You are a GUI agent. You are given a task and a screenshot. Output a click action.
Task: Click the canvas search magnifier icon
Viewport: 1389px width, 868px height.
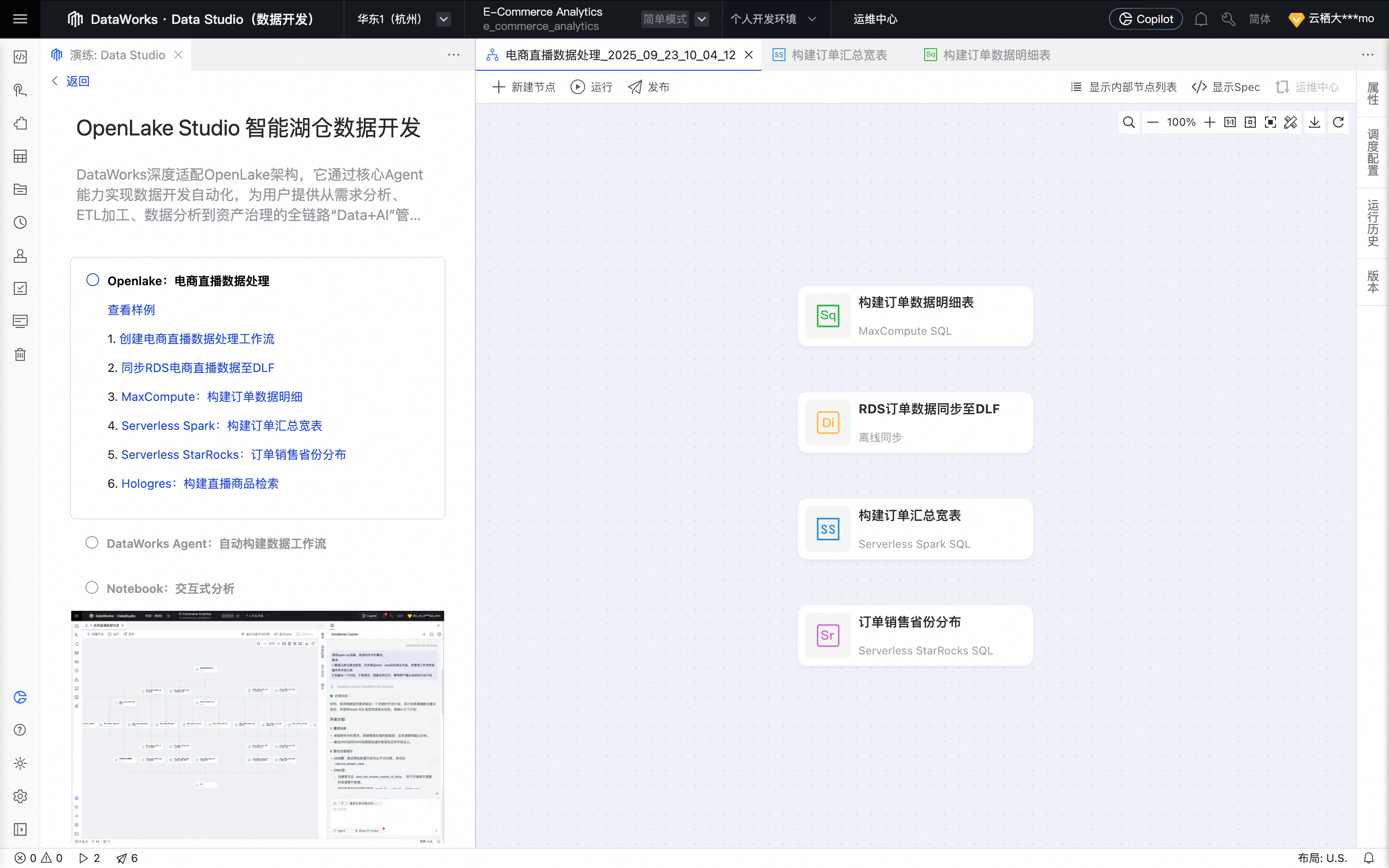click(1129, 122)
